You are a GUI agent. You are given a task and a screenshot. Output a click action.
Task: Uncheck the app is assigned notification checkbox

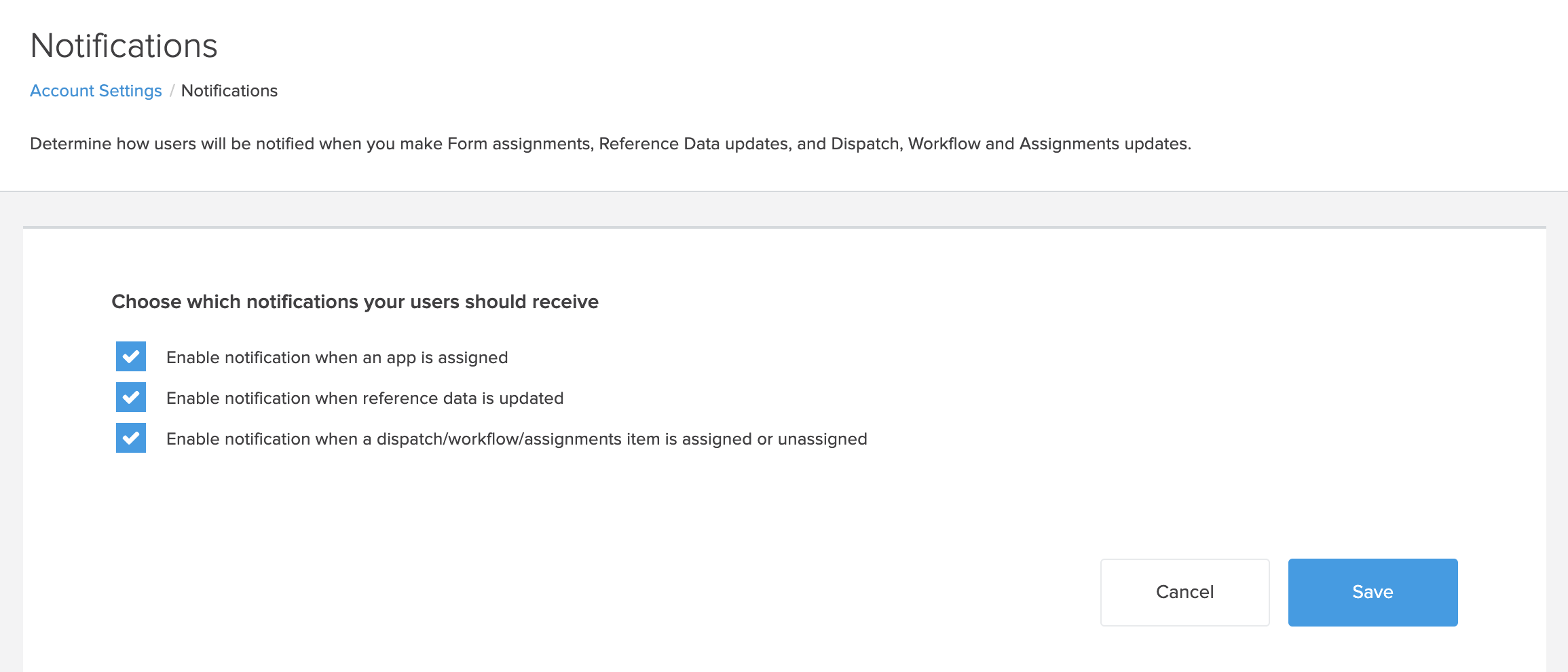click(x=131, y=357)
